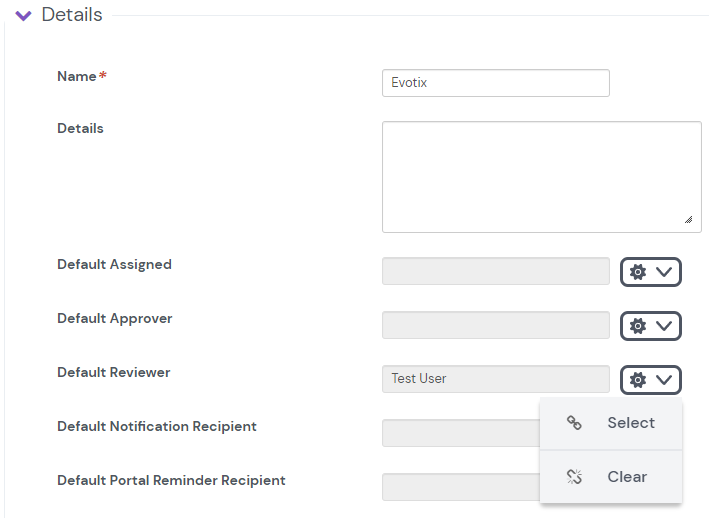Click inside the Details text area
This screenshot has width=709, height=518.
tap(541, 177)
